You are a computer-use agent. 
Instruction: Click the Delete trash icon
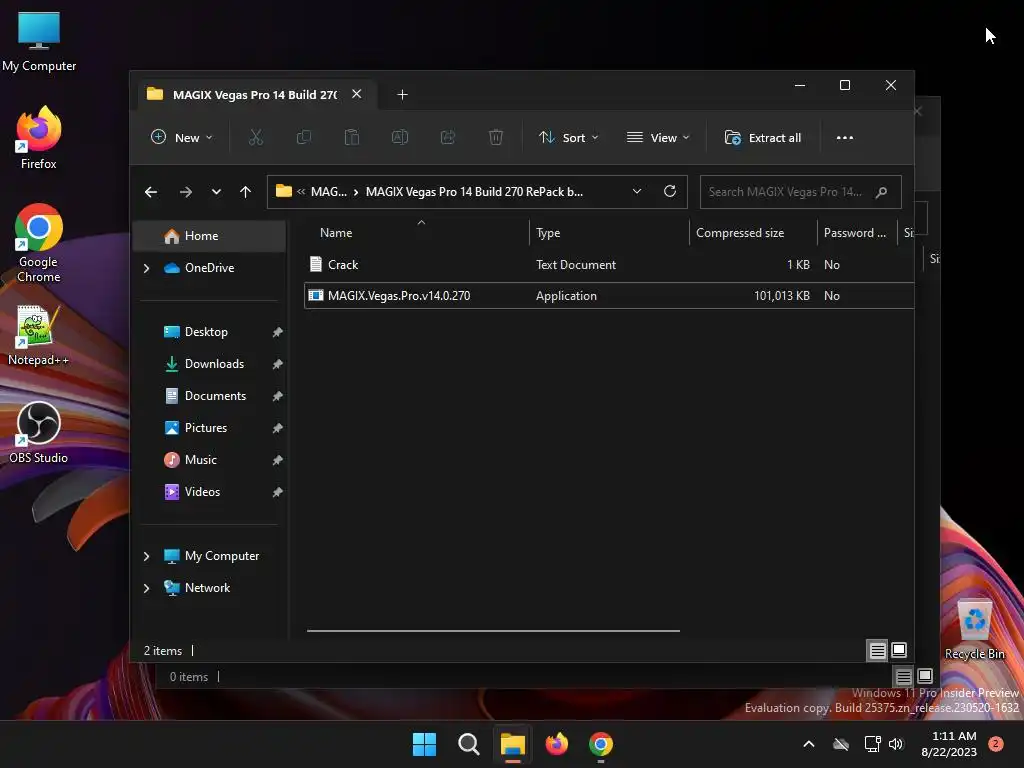[496, 138]
